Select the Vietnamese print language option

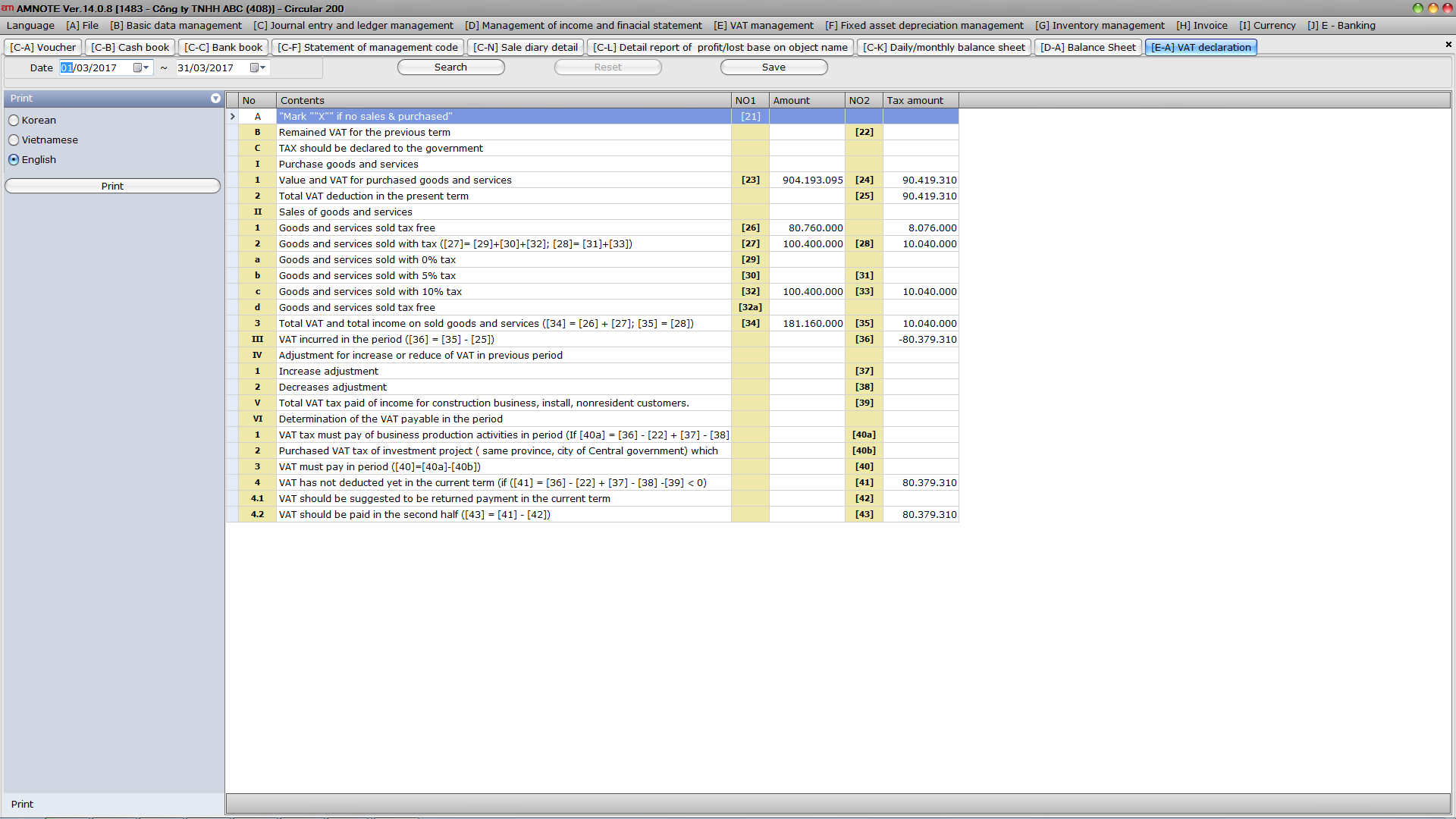coord(14,140)
